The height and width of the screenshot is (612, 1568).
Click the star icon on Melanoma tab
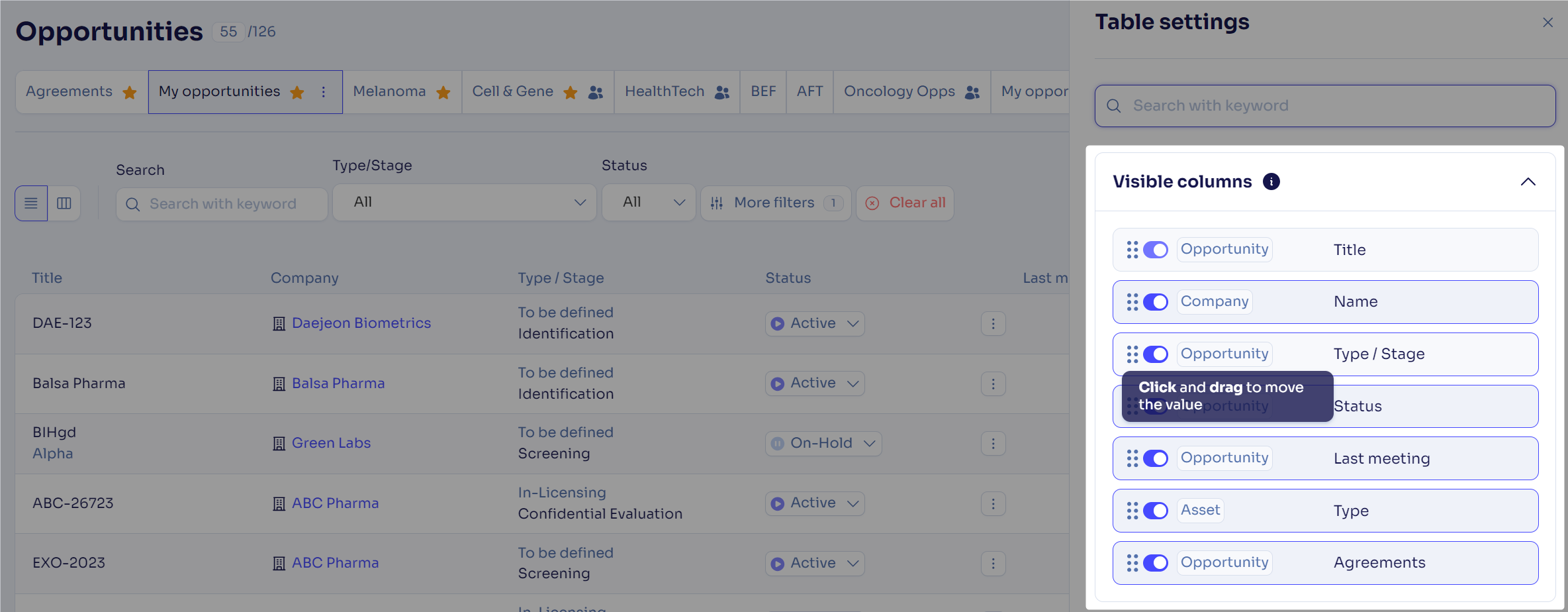tap(443, 92)
